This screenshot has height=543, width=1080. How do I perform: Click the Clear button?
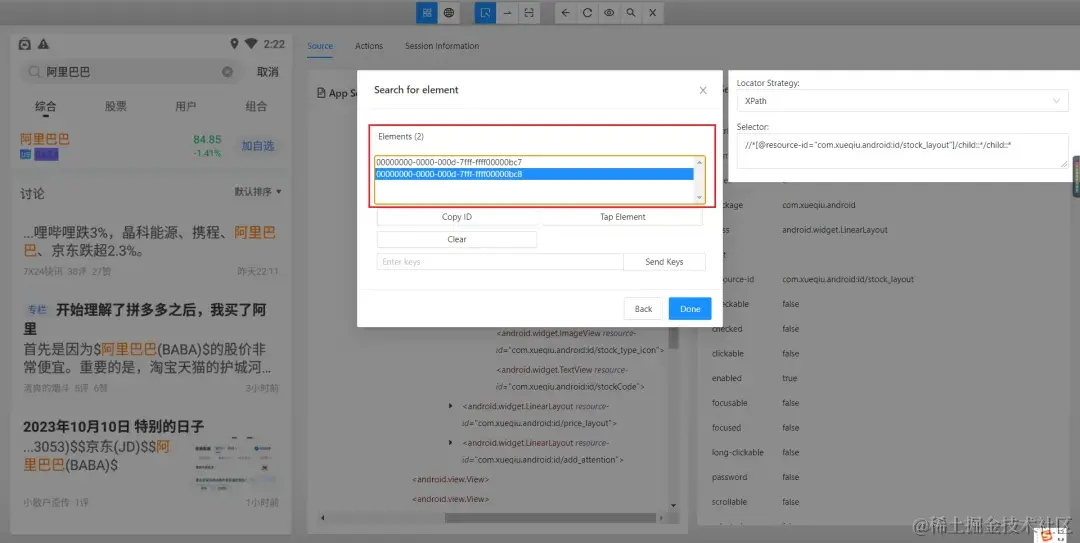457,239
